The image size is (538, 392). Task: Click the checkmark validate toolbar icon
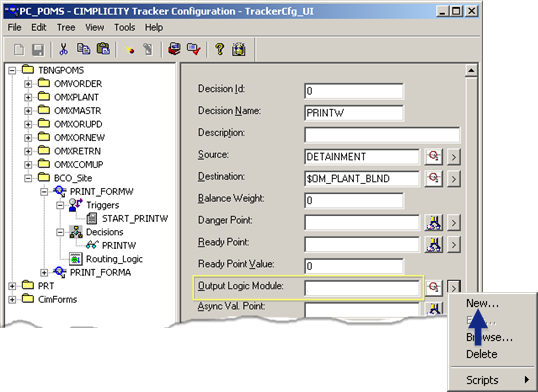point(194,49)
